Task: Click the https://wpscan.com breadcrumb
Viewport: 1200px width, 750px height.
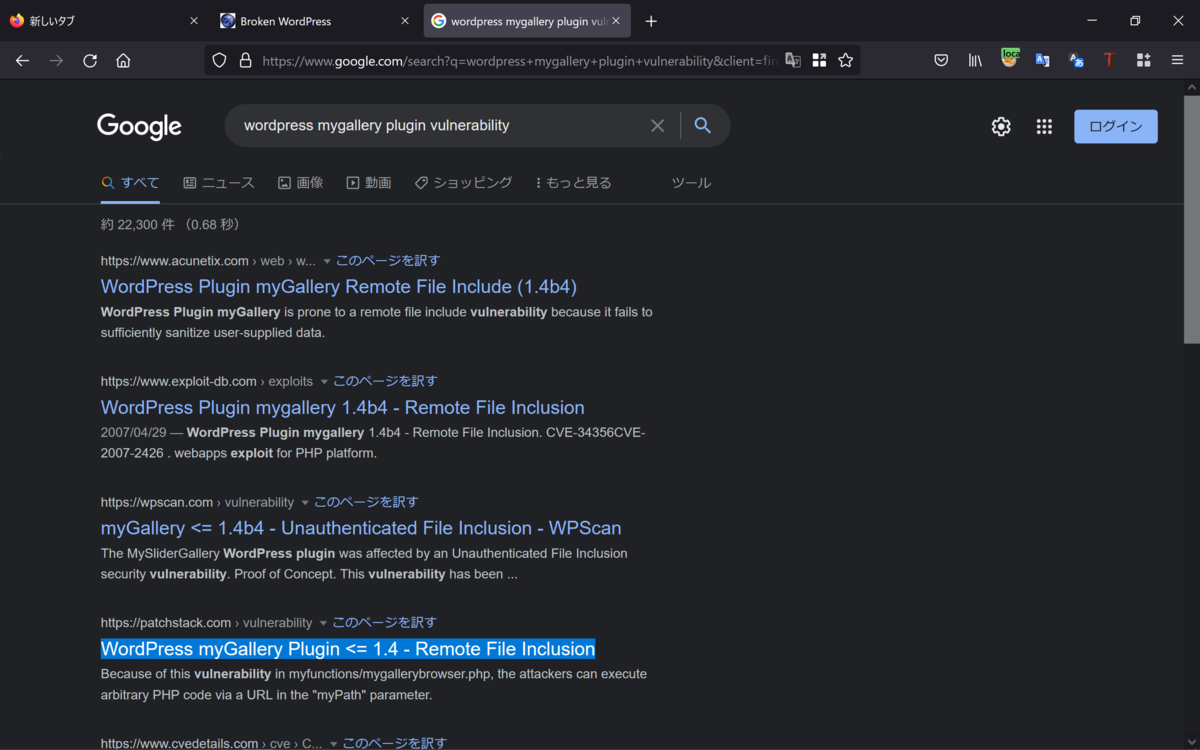Action: point(157,502)
